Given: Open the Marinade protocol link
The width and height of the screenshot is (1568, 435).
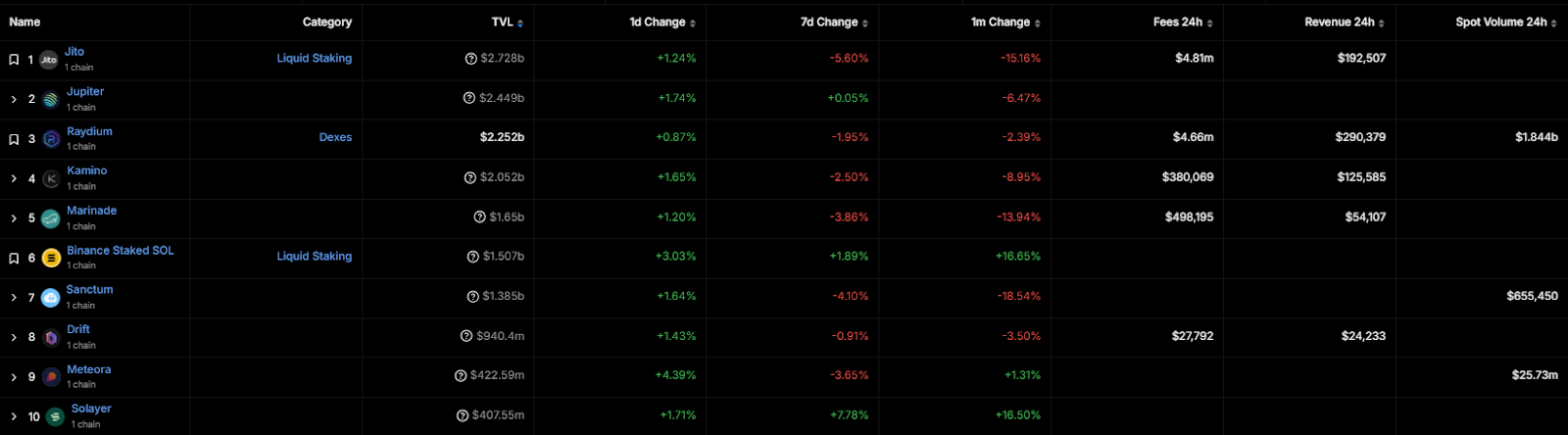Looking at the screenshot, I should pyautogui.click(x=91, y=211).
